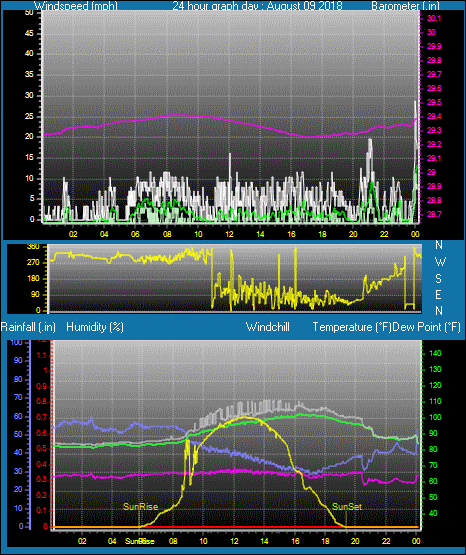This screenshot has height=555, width=466.
Task: Select the 'Rainfall (.in)' label
Action: click(x=28, y=327)
